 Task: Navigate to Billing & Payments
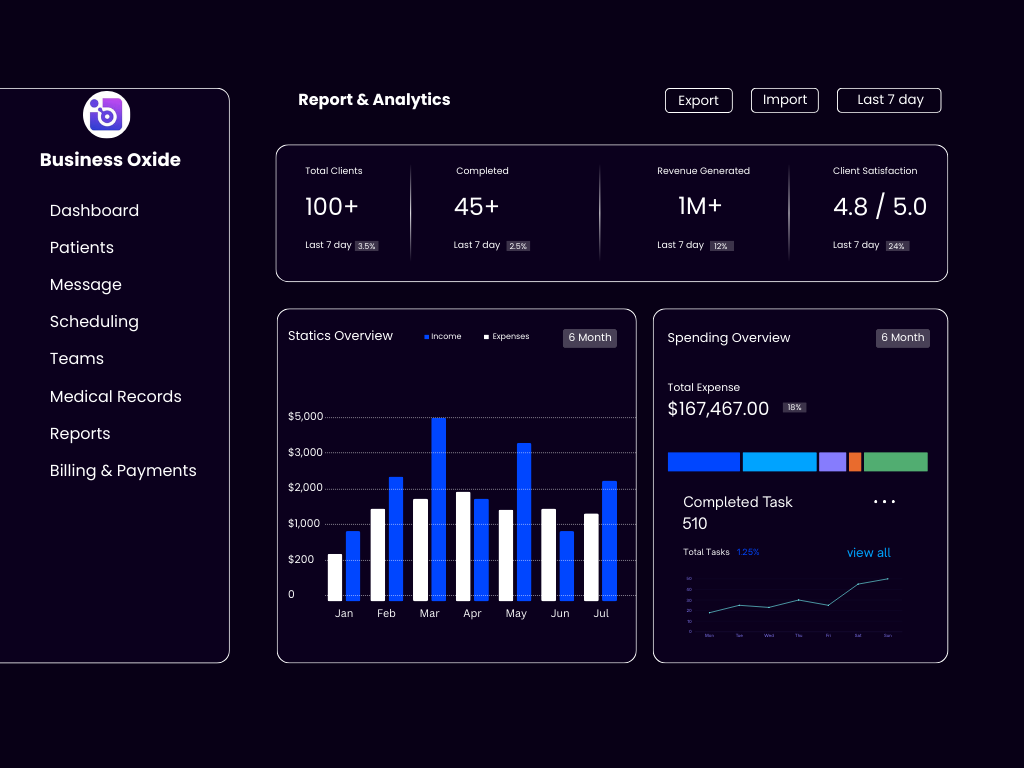(123, 470)
